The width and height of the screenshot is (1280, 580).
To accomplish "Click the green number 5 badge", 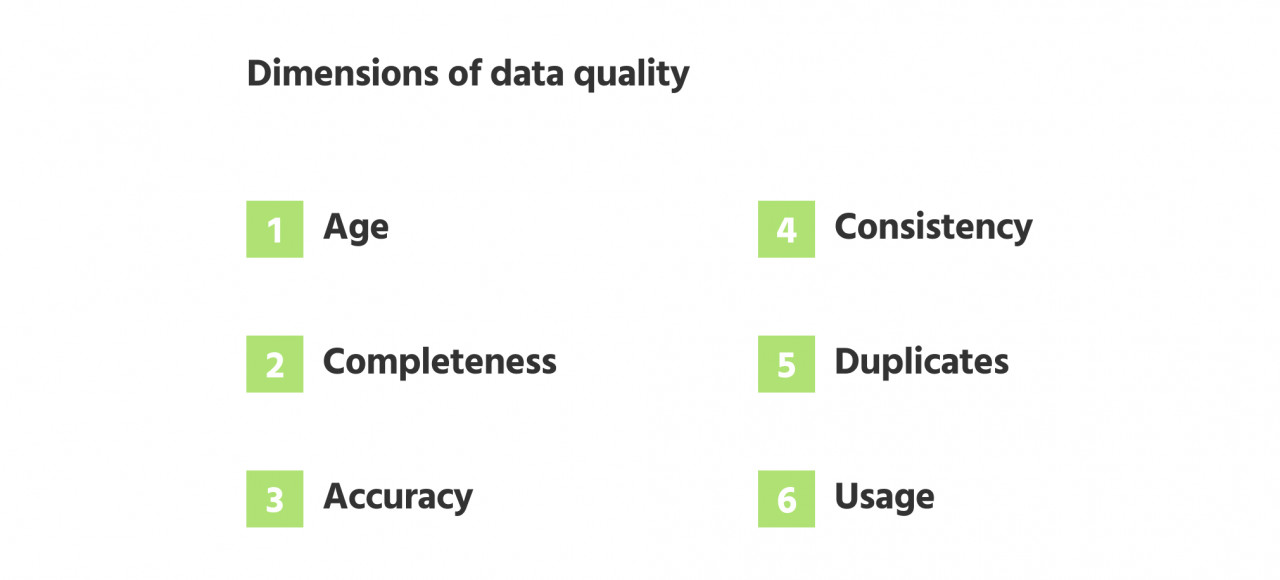I will point(786,364).
